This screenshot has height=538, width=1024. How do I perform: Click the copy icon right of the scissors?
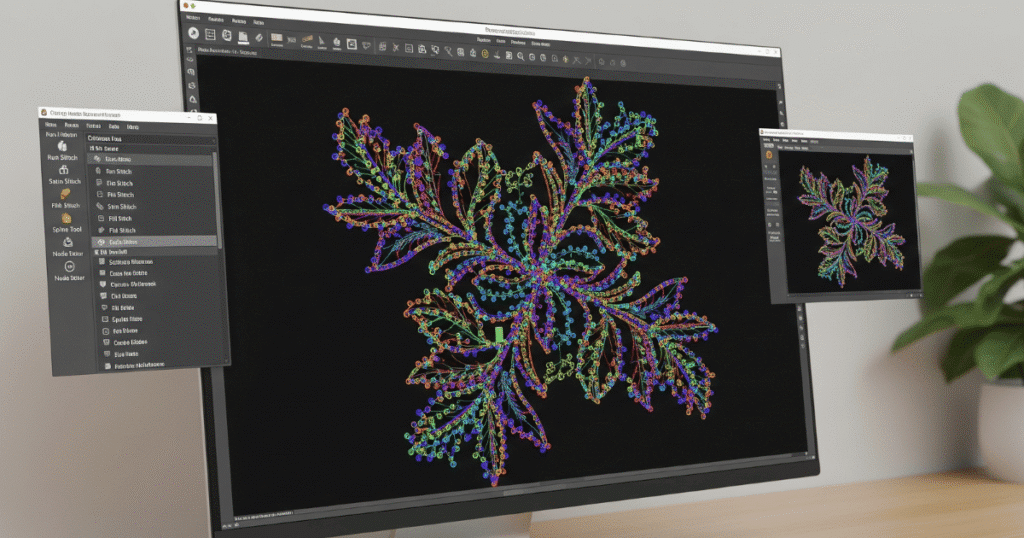tap(409, 48)
